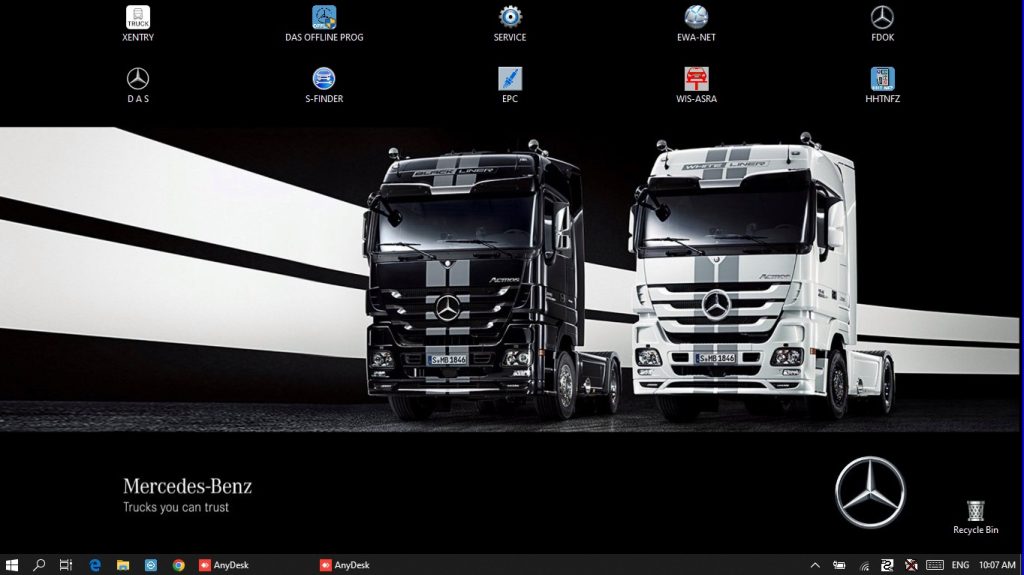Screen dimensions: 1024x575
Task: Open the Windows Start menu
Action: [x=12, y=565]
